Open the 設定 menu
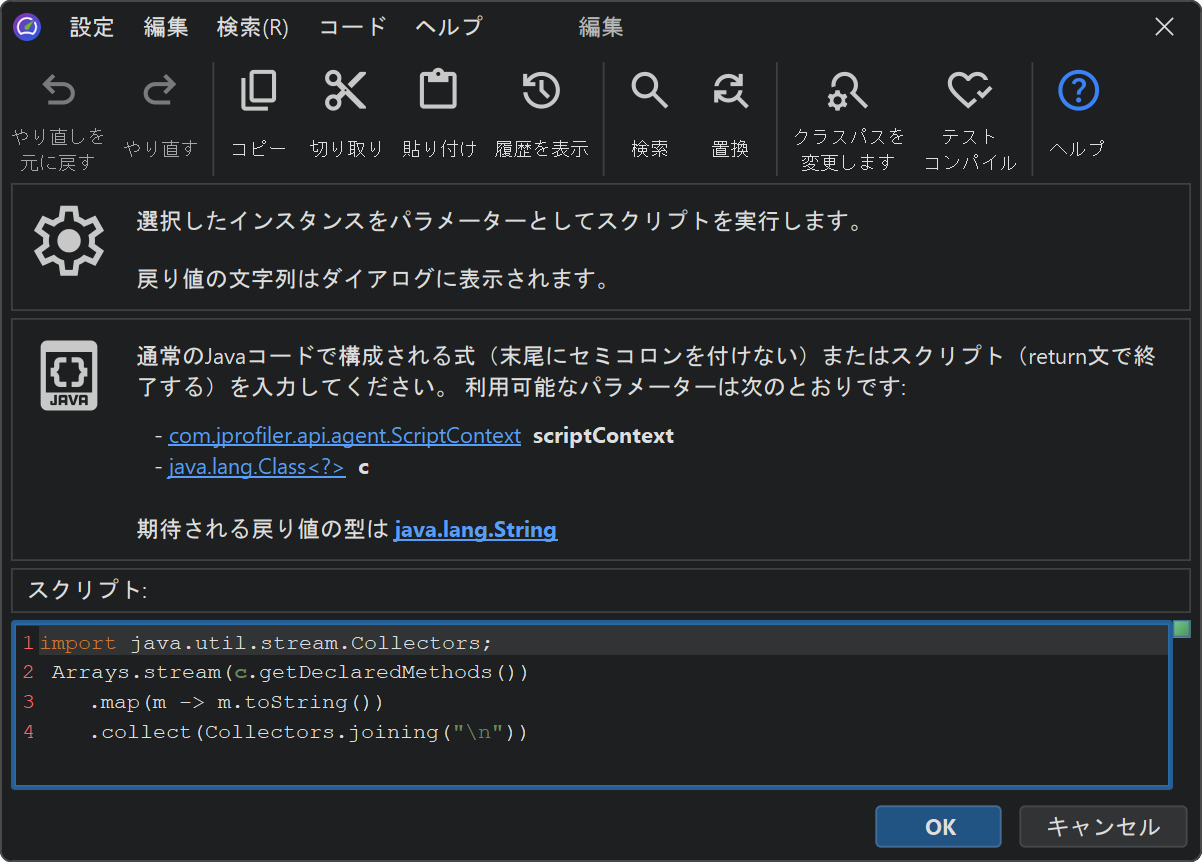 [x=92, y=27]
